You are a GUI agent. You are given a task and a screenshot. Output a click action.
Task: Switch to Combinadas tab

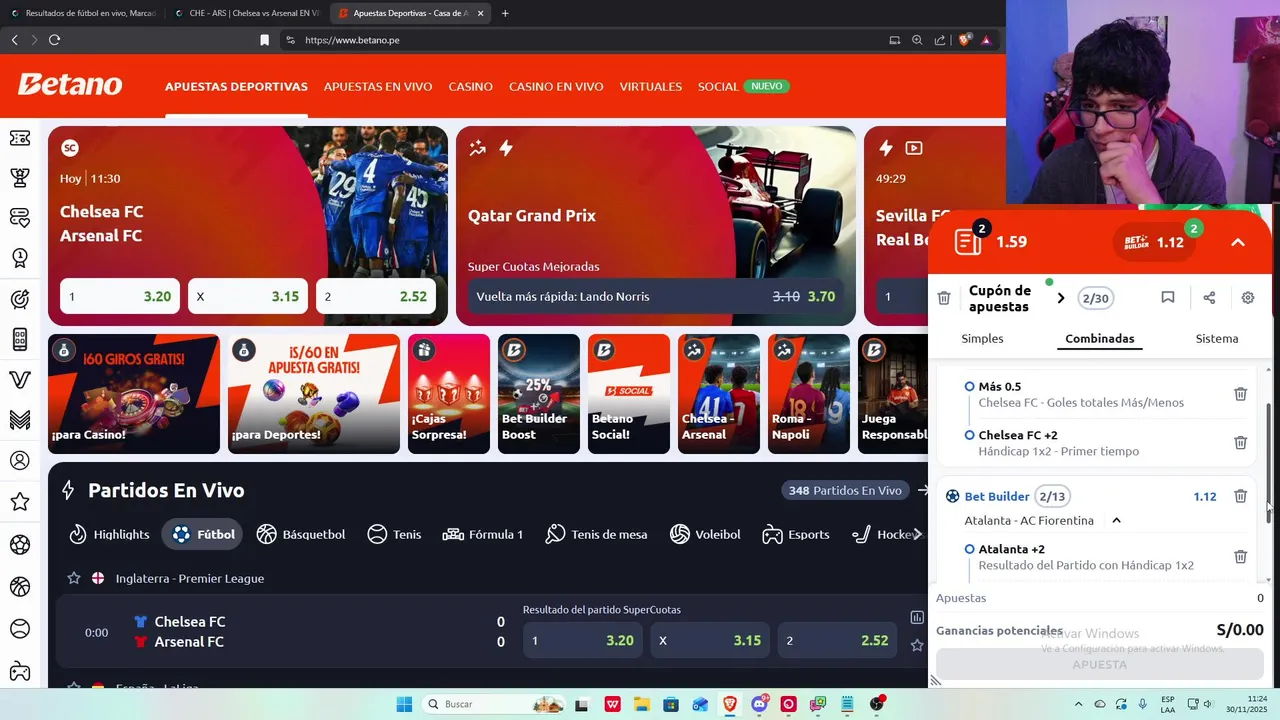[x=1100, y=338]
